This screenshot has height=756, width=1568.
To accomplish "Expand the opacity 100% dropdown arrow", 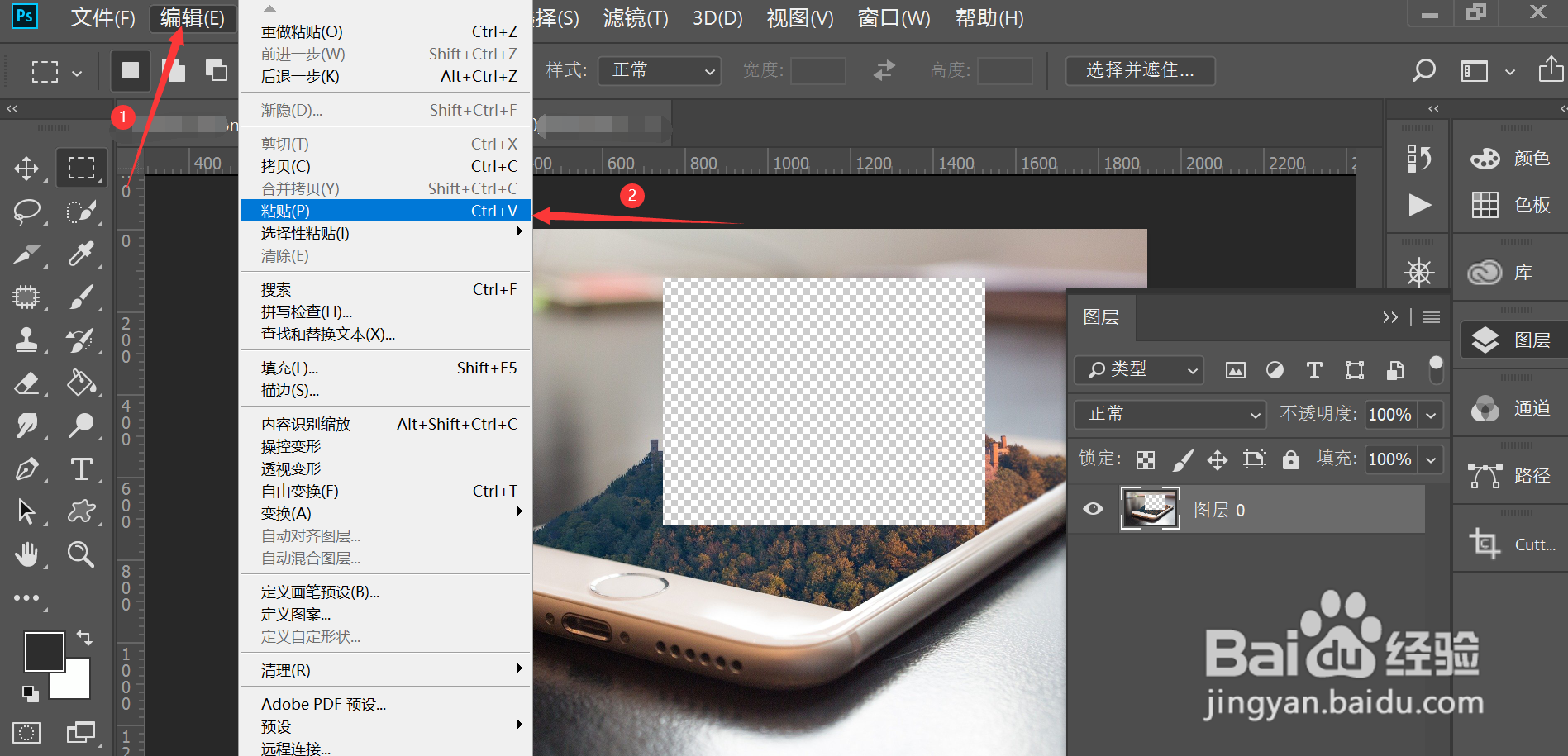I will [1431, 415].
